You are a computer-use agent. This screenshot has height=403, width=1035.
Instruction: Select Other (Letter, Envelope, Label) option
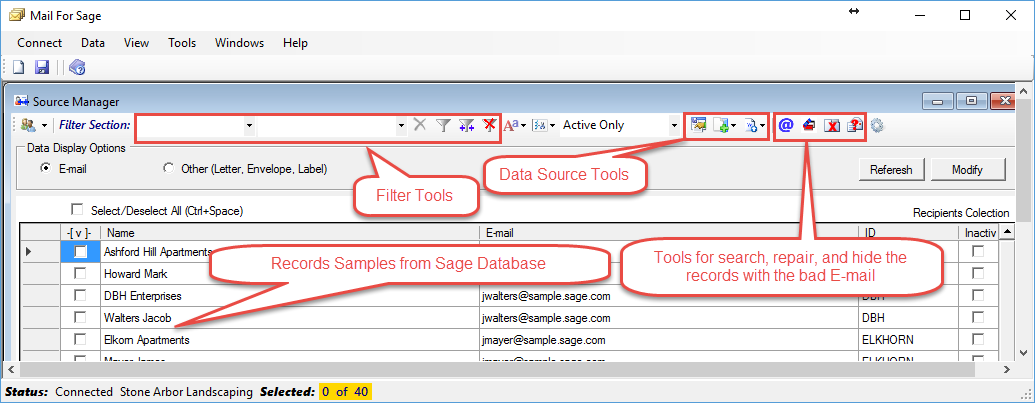[x=168, y=169]
